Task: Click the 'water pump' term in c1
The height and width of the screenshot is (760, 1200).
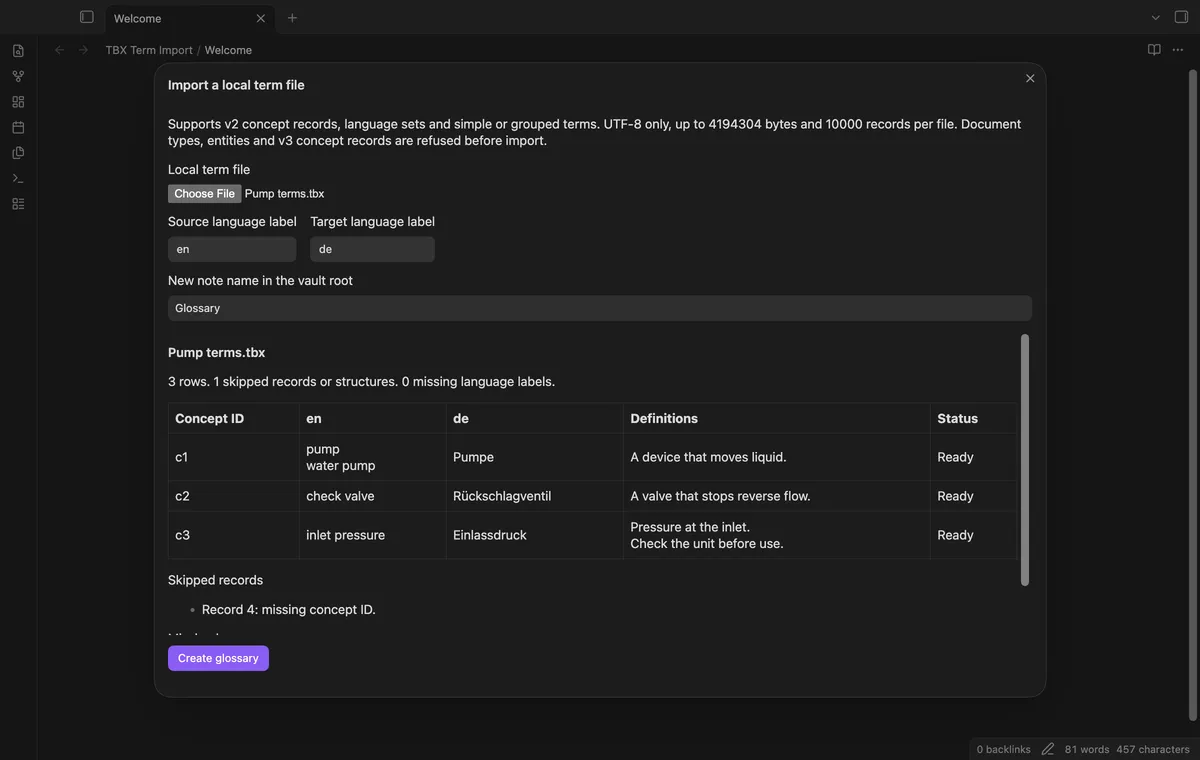Action: click(x=341, y=466)
